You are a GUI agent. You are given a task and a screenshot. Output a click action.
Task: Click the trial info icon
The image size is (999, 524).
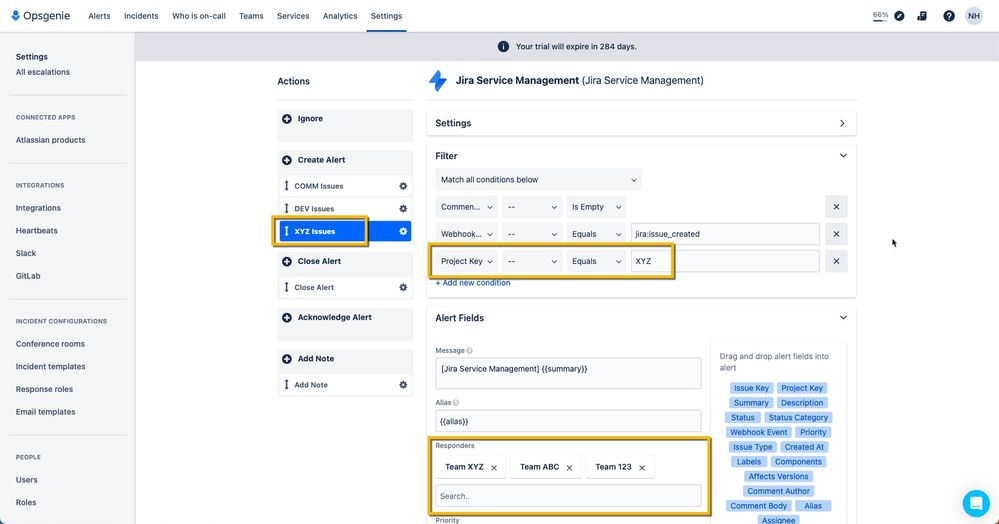tap(503, 47)
